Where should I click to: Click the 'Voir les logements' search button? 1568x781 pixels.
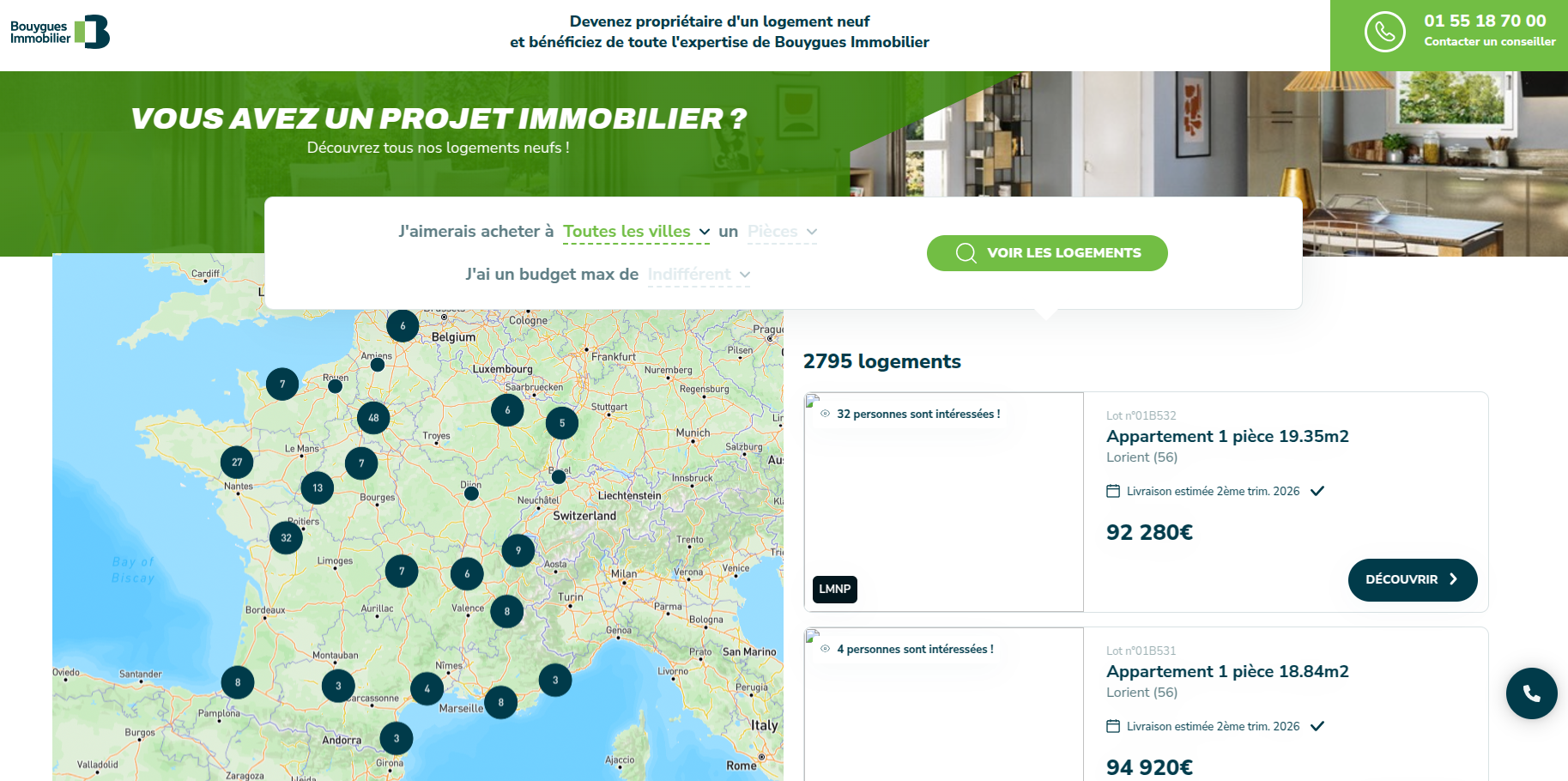1047,253
